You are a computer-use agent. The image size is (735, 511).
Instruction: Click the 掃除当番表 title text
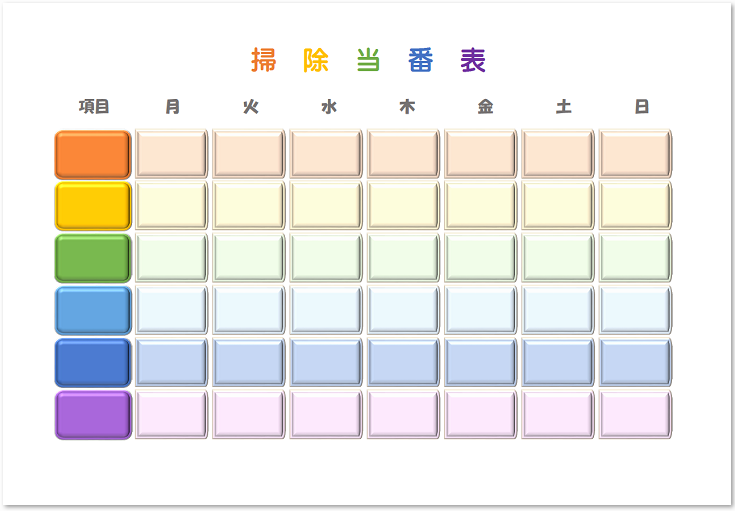367,60
